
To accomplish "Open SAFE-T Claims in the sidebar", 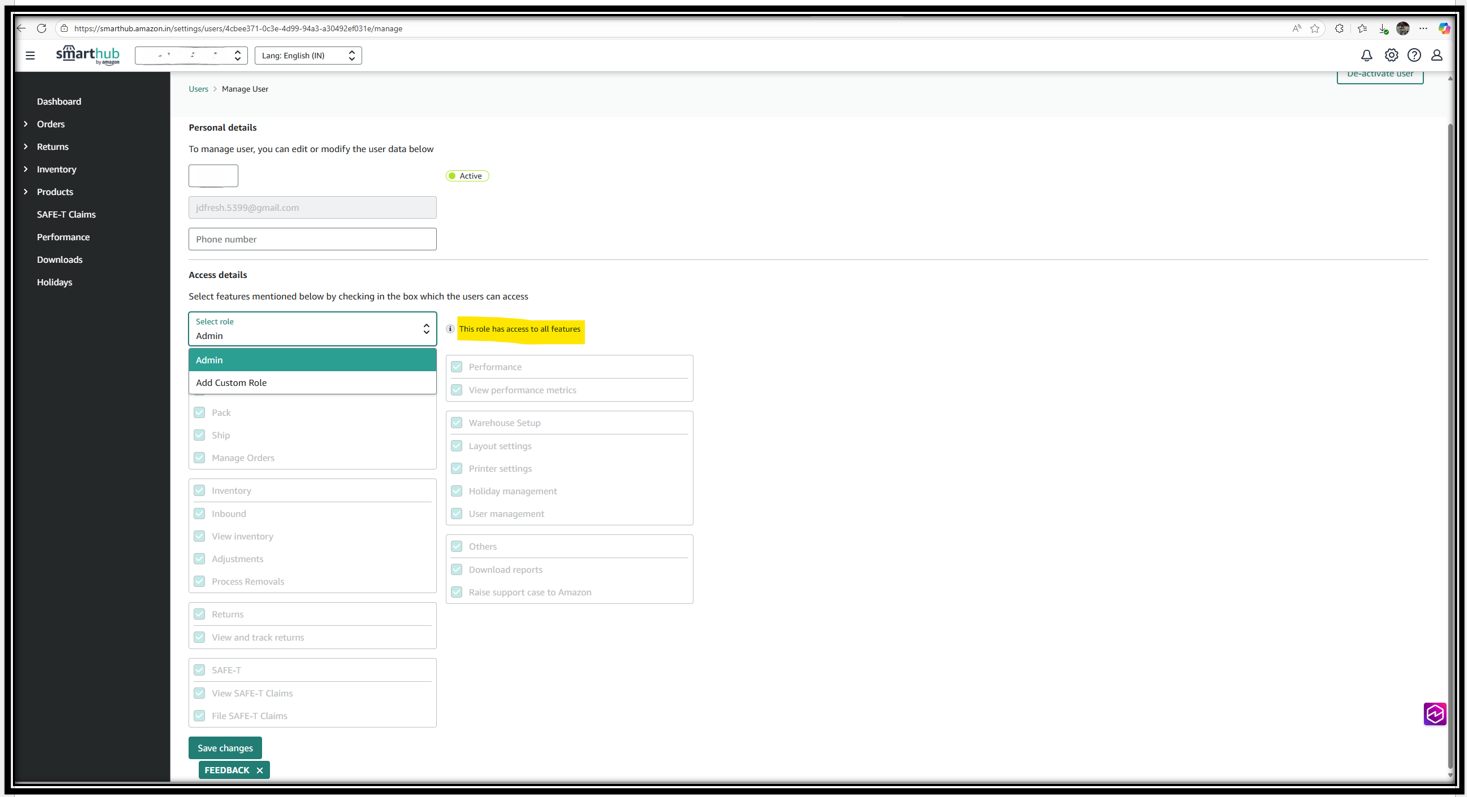I will point(66,214).
